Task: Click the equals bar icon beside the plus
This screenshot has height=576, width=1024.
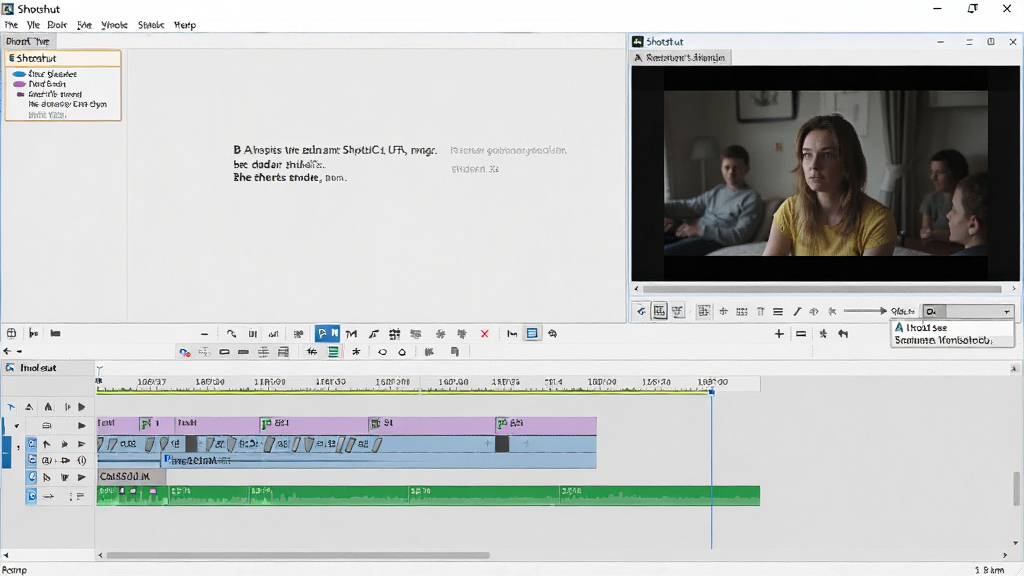Action: coord(801,334)
